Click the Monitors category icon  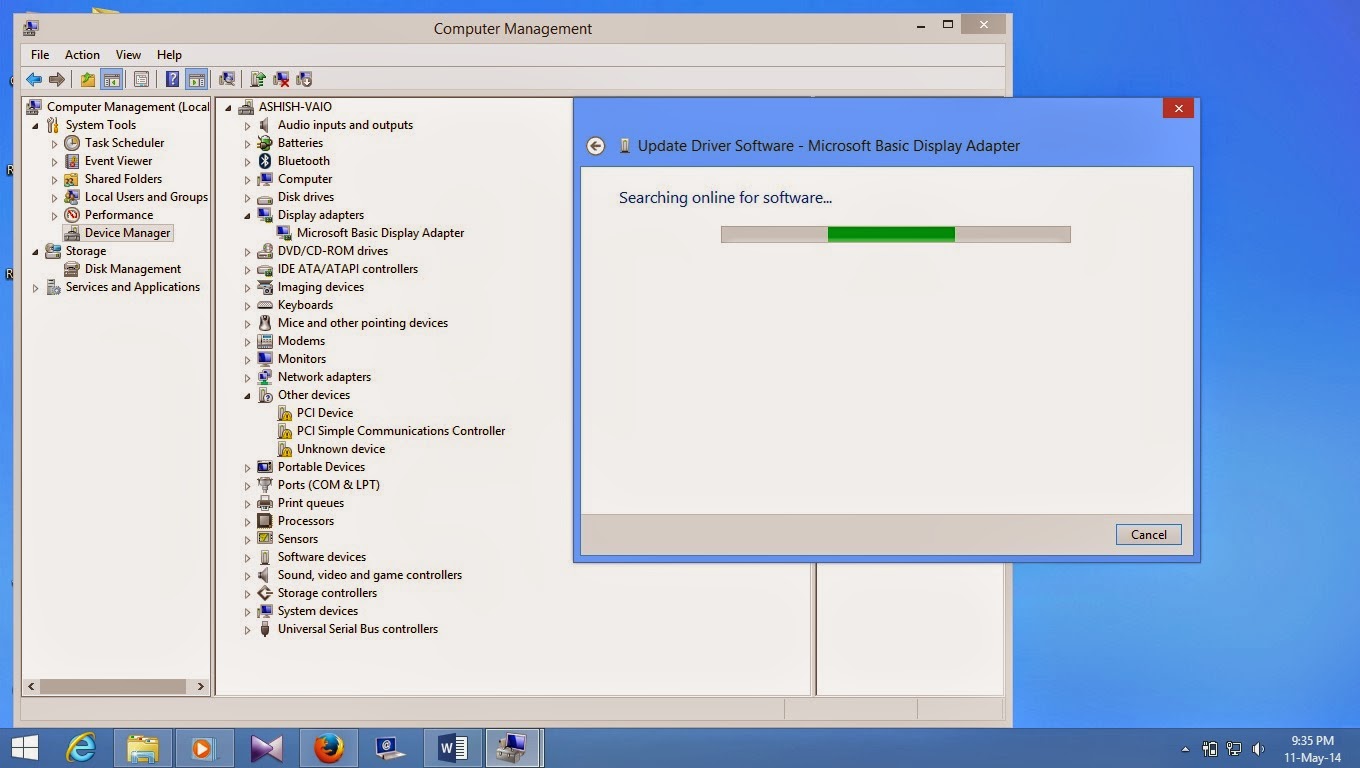265,359
